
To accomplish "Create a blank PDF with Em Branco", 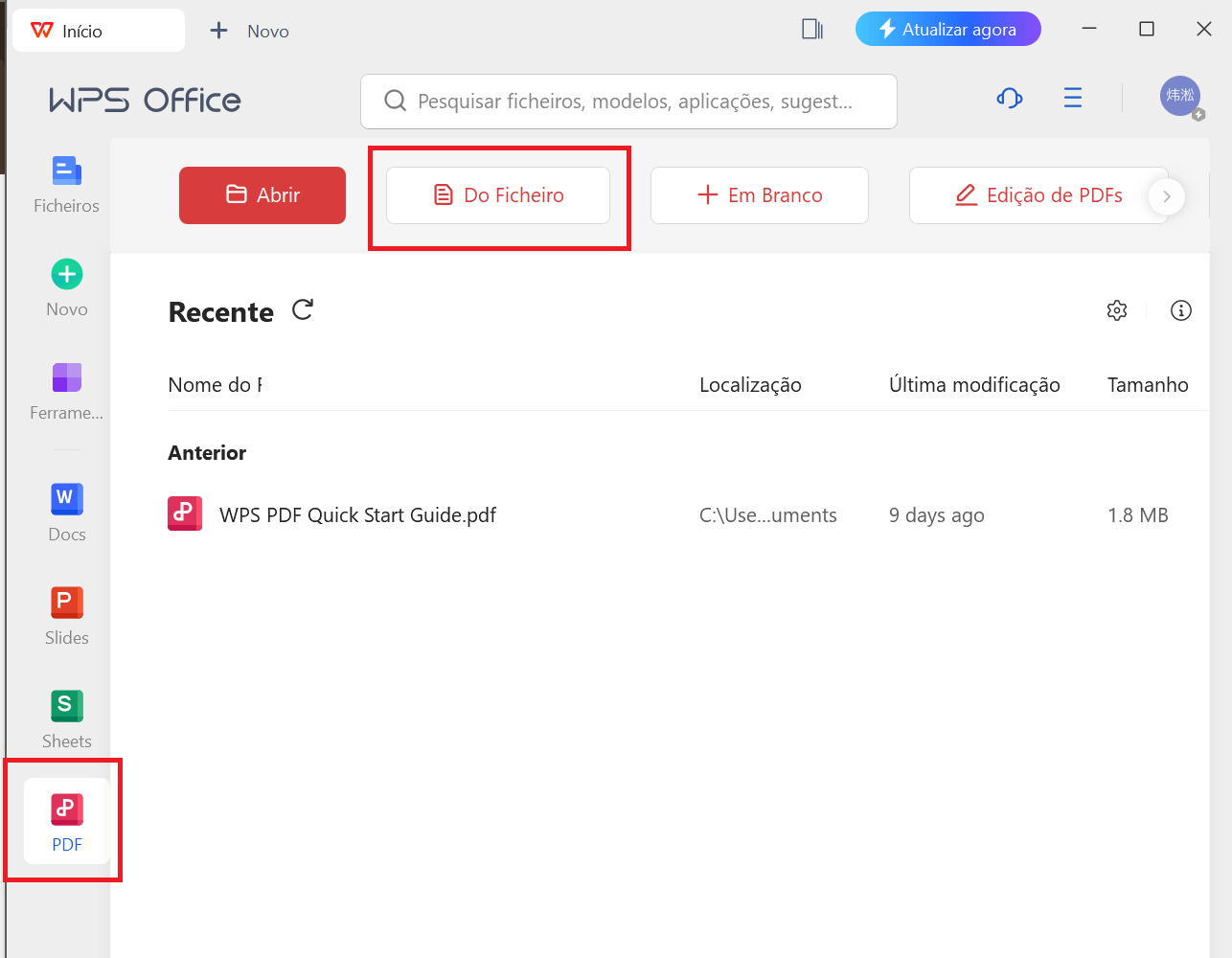I will point(760,195).
